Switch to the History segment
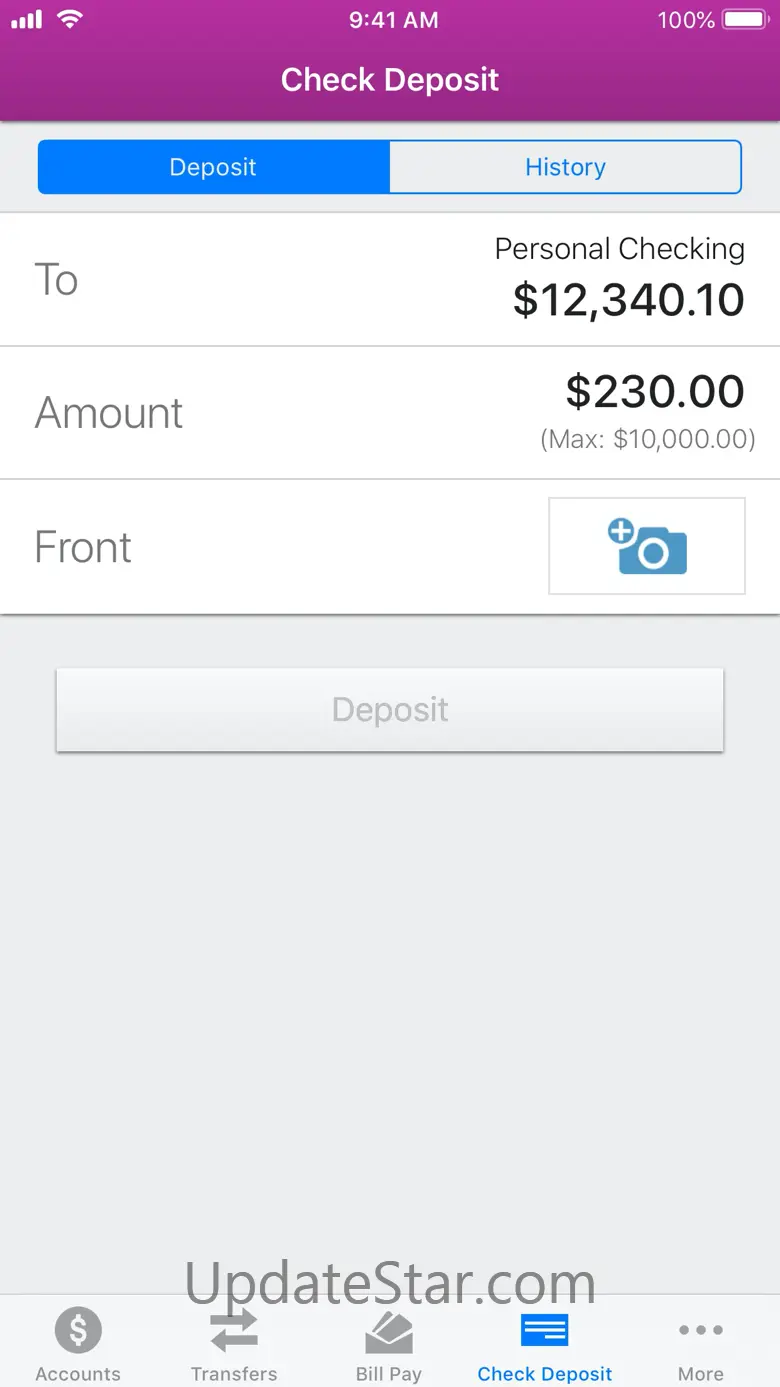 [565, 167]
